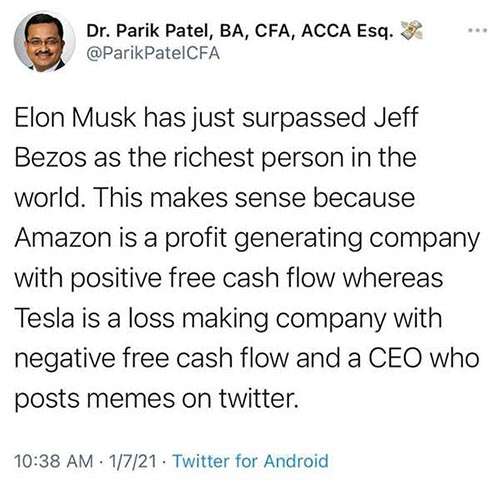Click the words Elon Musk in the tweet
The height and width of the screenshot is (481, 500).
[76, 118]
